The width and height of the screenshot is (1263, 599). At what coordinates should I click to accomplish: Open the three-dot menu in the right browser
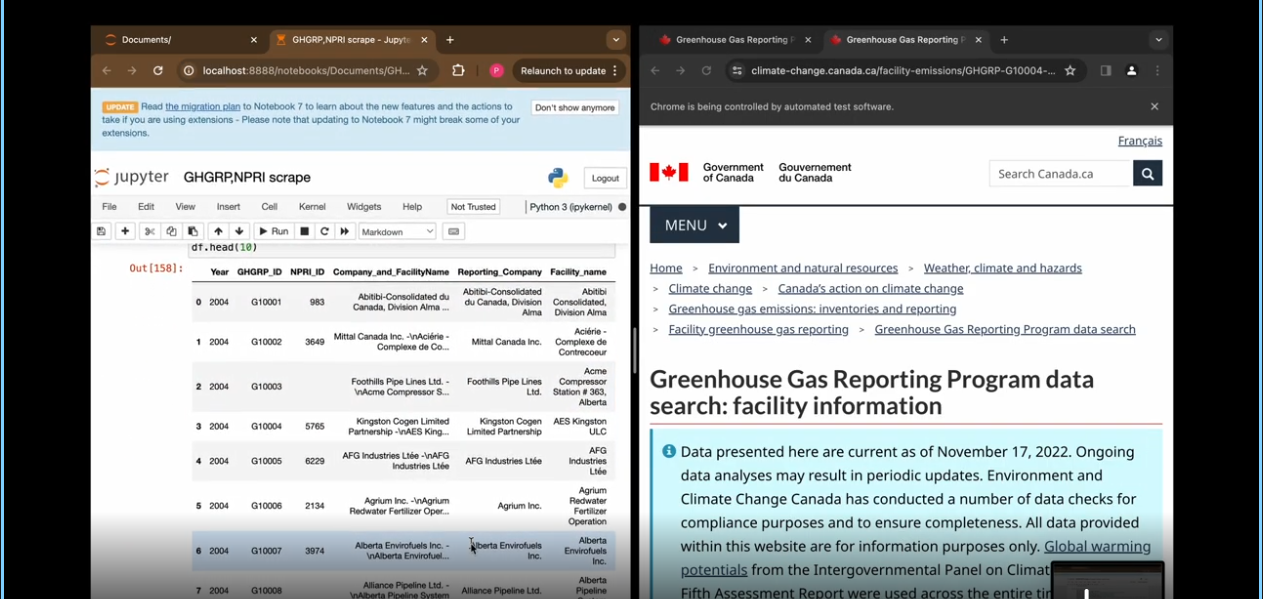1157,71
